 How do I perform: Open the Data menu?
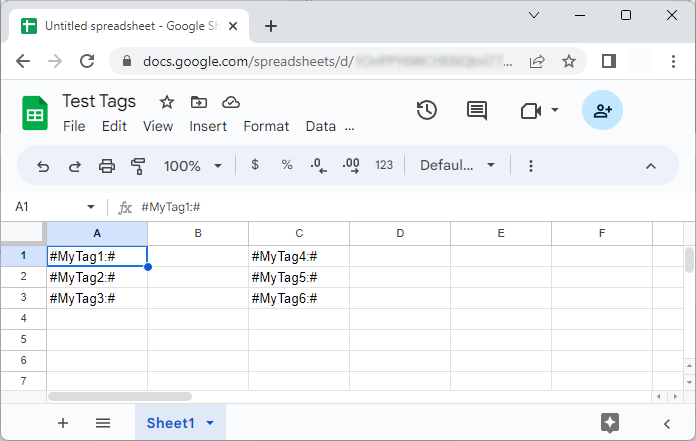point(320,126)
